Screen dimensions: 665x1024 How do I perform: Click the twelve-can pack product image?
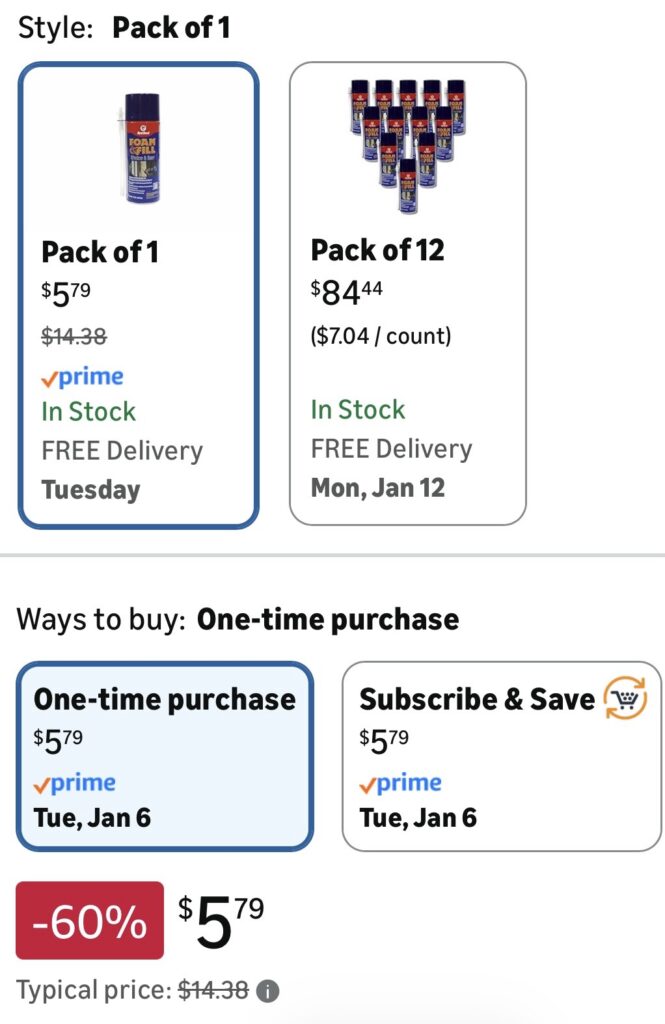coord(407,144)
